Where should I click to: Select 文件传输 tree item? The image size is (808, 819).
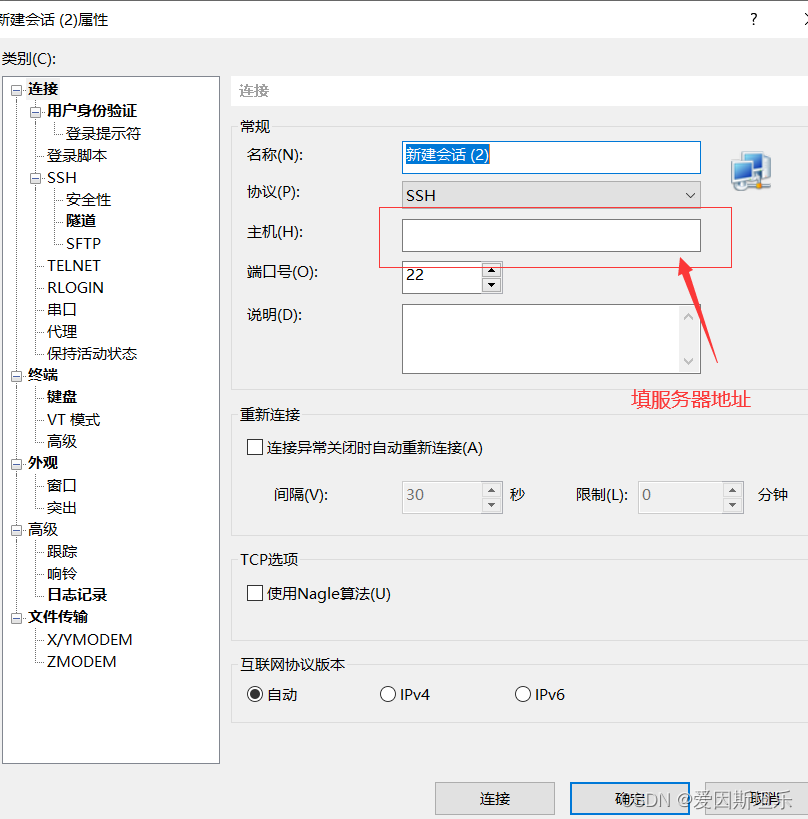tap(58, 617)
